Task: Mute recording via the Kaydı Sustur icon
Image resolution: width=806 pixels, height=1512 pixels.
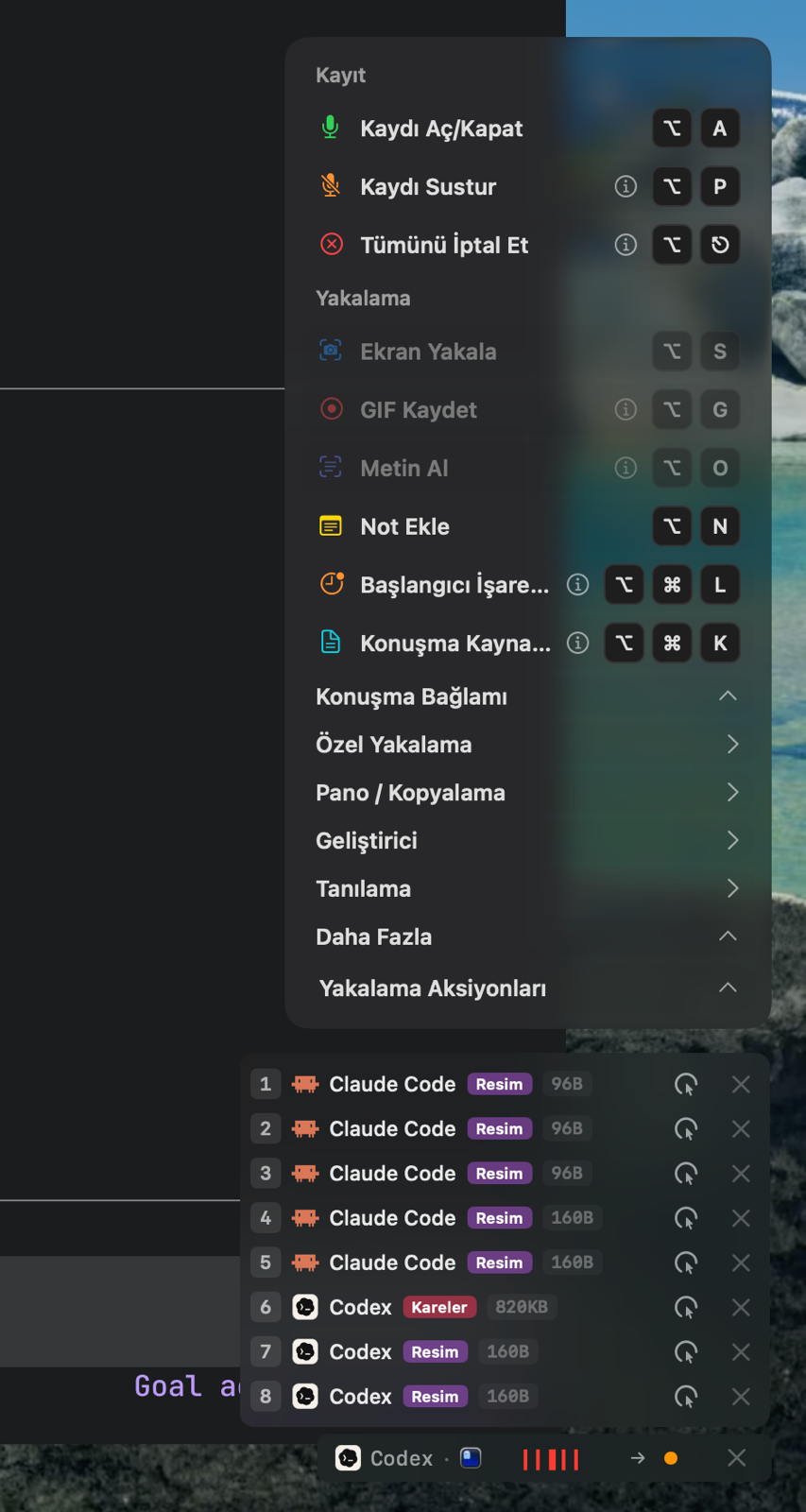Action: click(330, 186)
